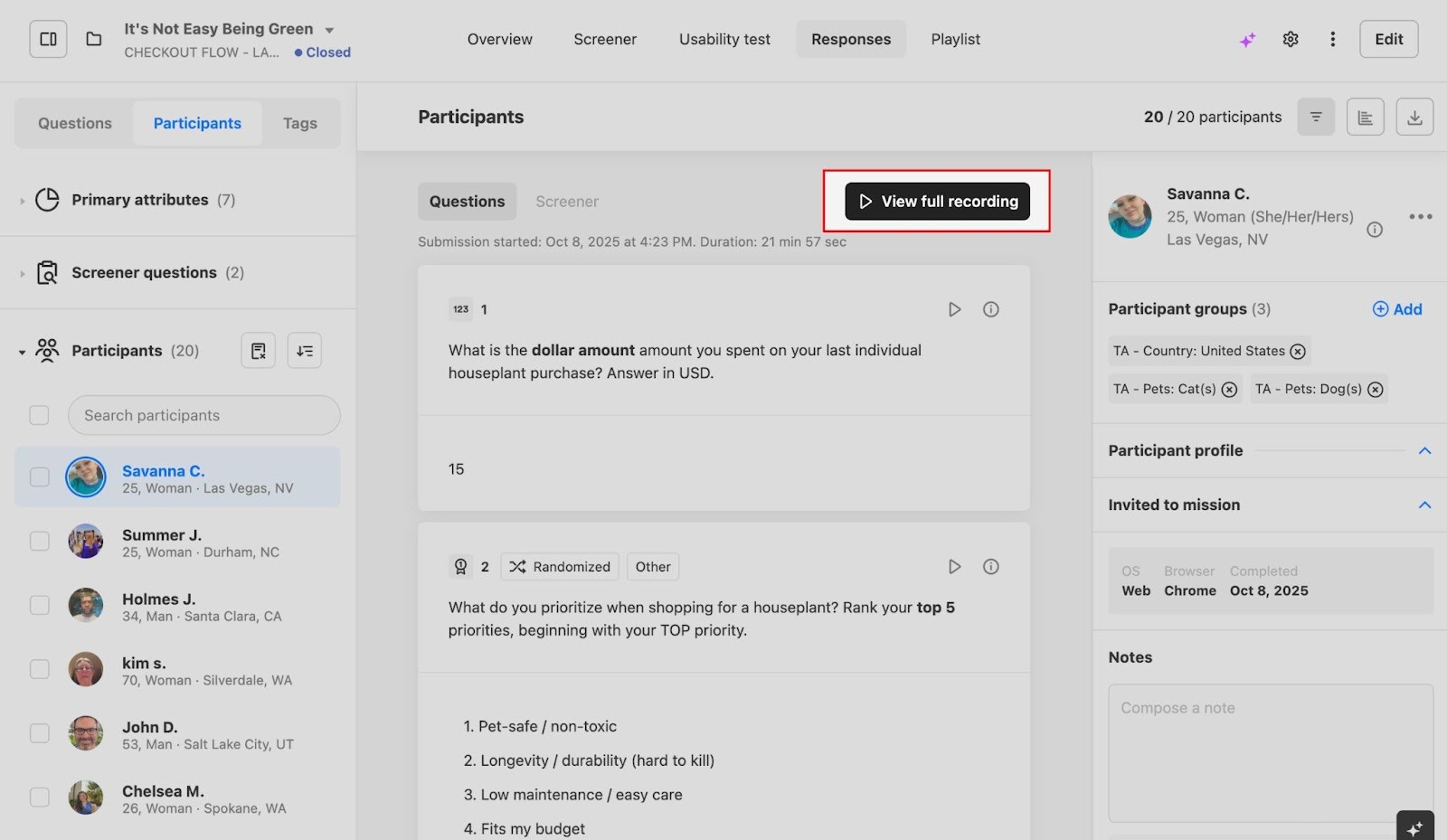The height and width of the screenshot is (840, 1447).
Task: Switch to the Usability test tab
Action: tap(724, 39)
